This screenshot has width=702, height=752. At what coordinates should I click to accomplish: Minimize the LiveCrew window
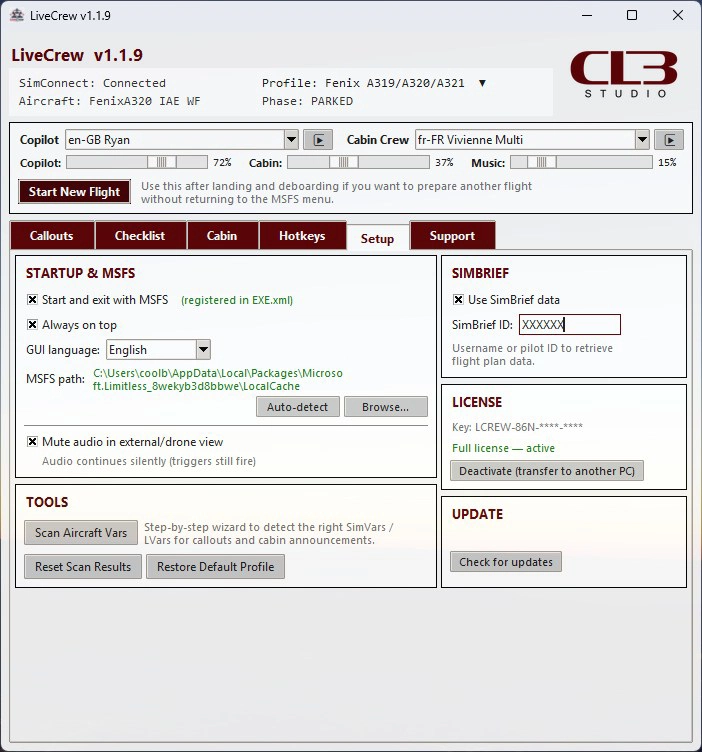point(587,15)
